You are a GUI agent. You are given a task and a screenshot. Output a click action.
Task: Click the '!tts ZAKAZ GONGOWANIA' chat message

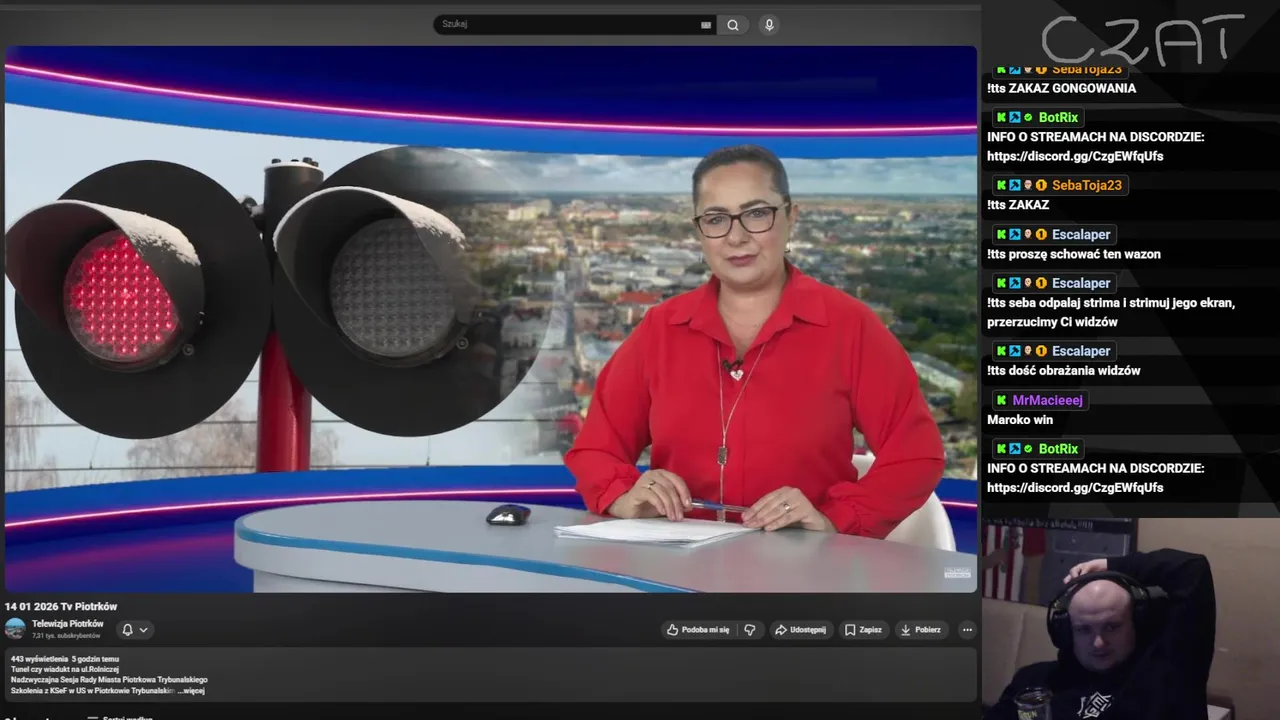point(1061,89)
